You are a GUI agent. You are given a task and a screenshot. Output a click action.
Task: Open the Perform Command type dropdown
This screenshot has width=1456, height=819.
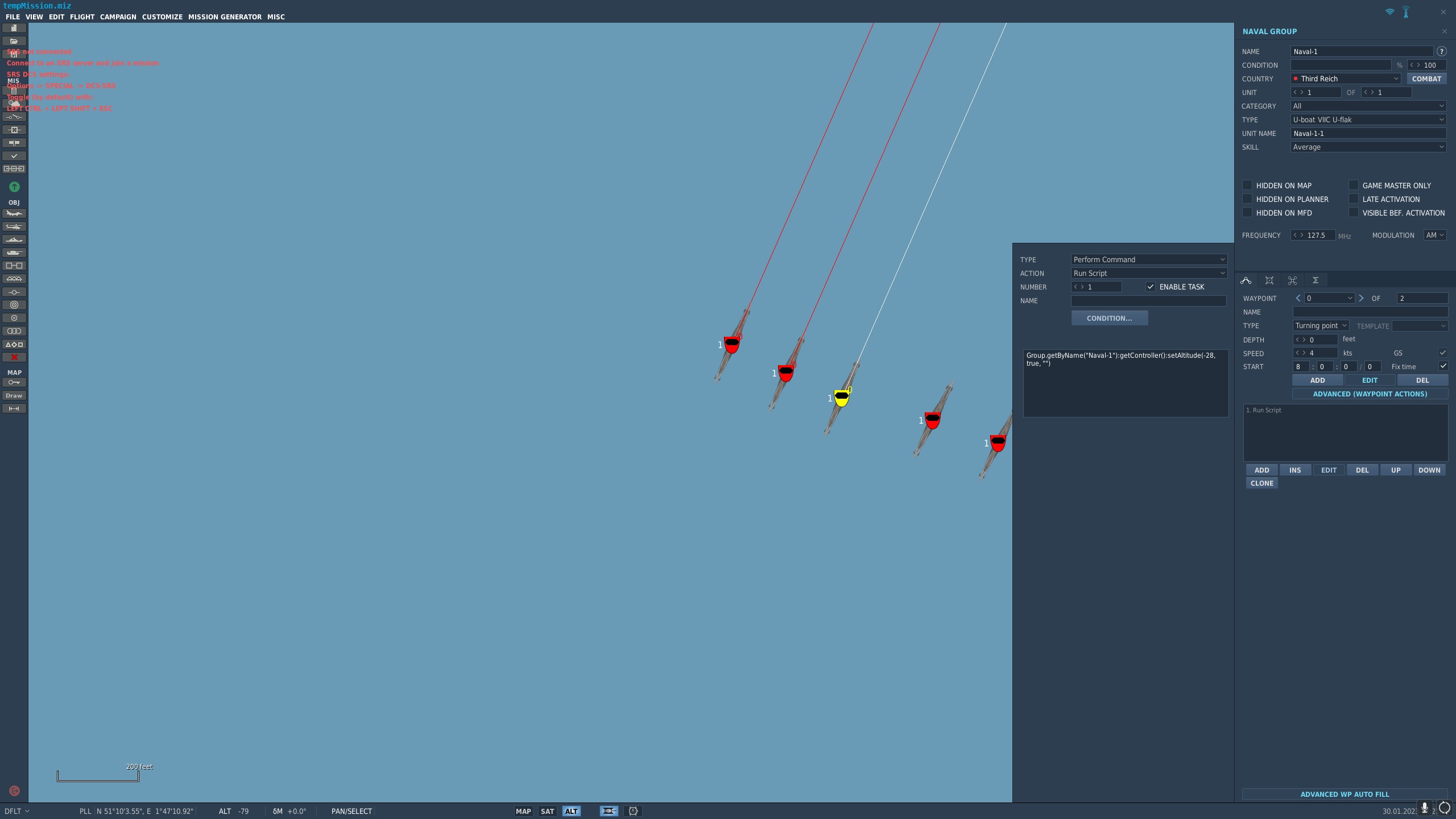[x=1149, y=259]
